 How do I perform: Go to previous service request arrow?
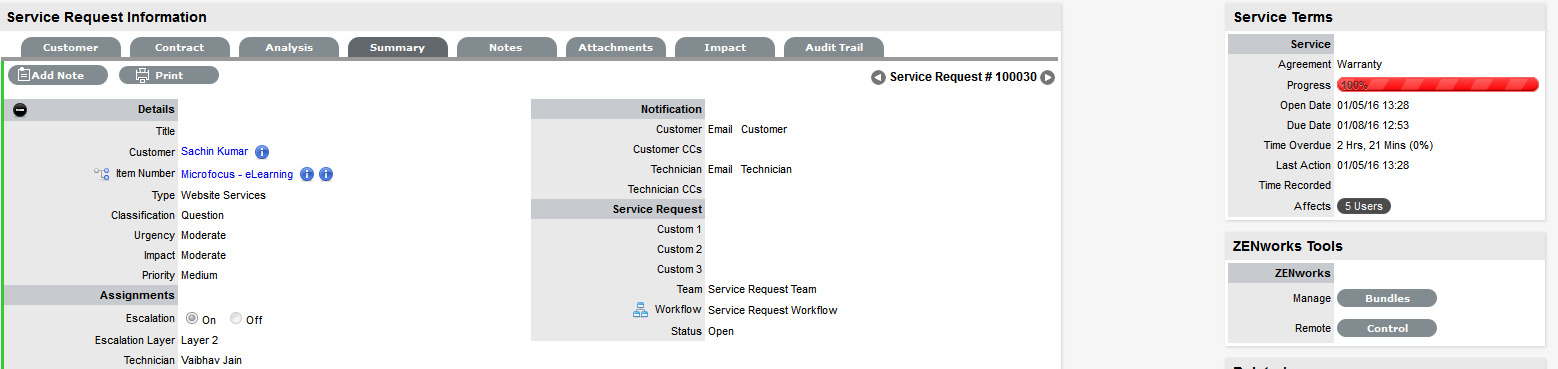tap(878, 77)
